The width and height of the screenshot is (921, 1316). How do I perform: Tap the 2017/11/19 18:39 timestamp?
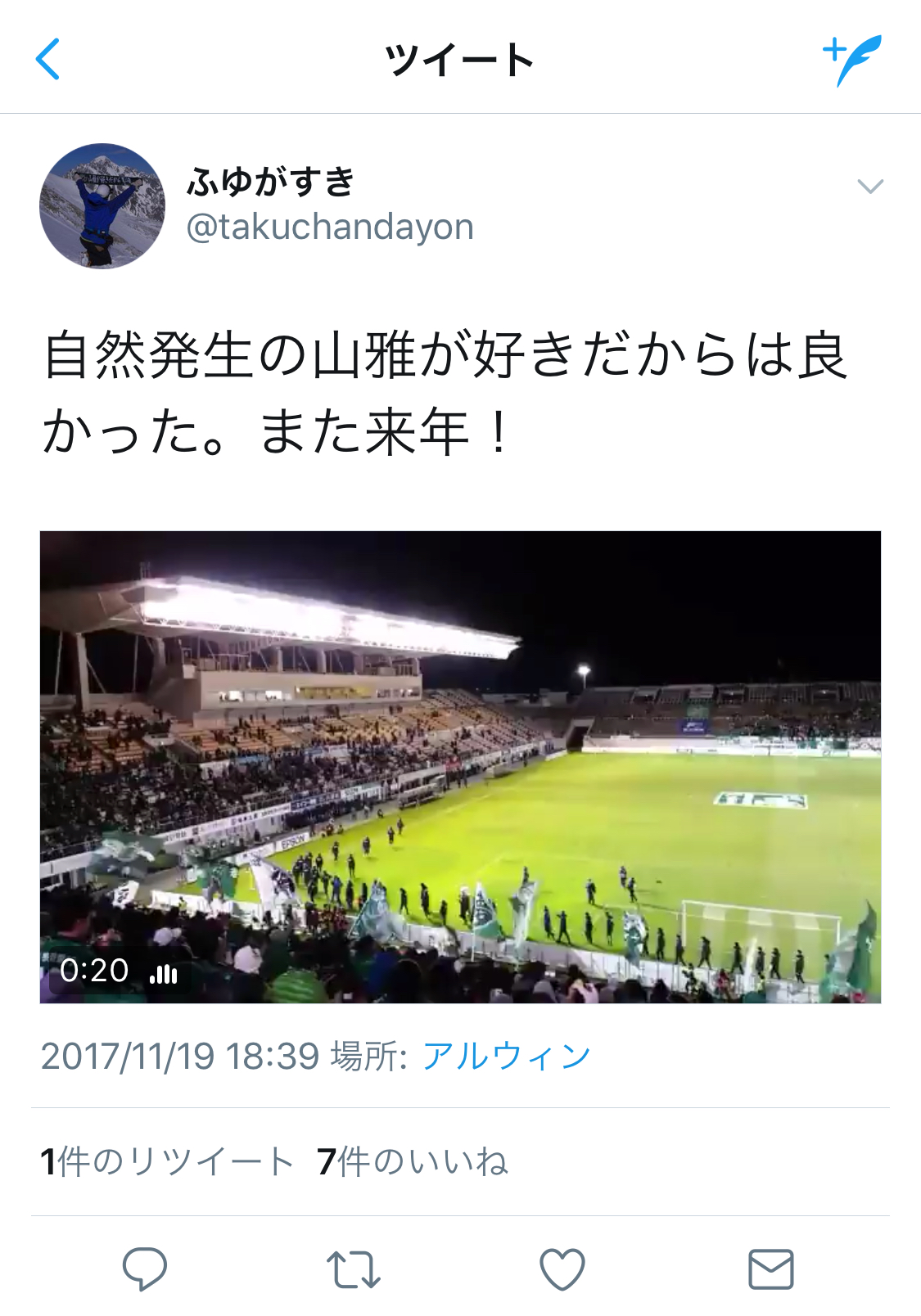tap(180, 1056)
